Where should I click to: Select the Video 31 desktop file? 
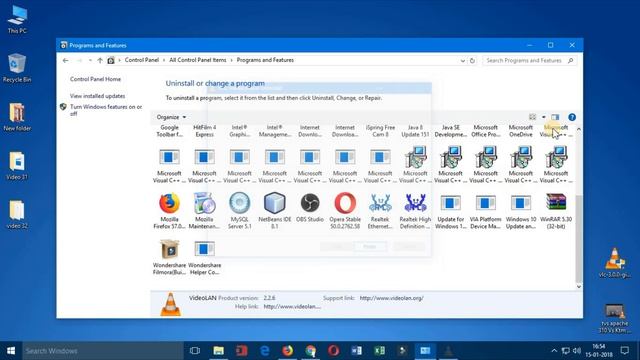(x=17, y=166)
